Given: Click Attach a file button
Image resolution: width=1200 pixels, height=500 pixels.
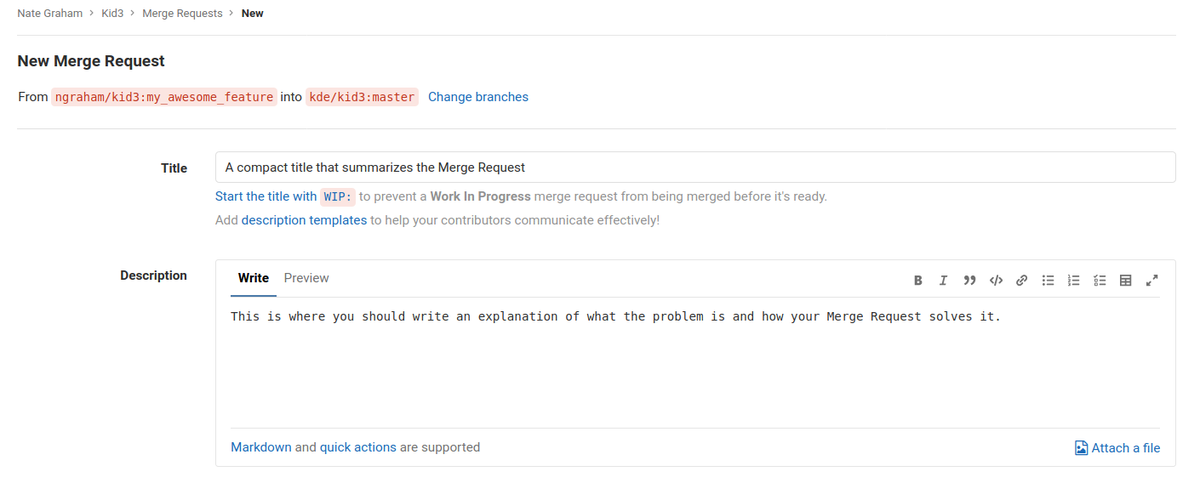Looking at the screenshot, I should point(1117,448).
